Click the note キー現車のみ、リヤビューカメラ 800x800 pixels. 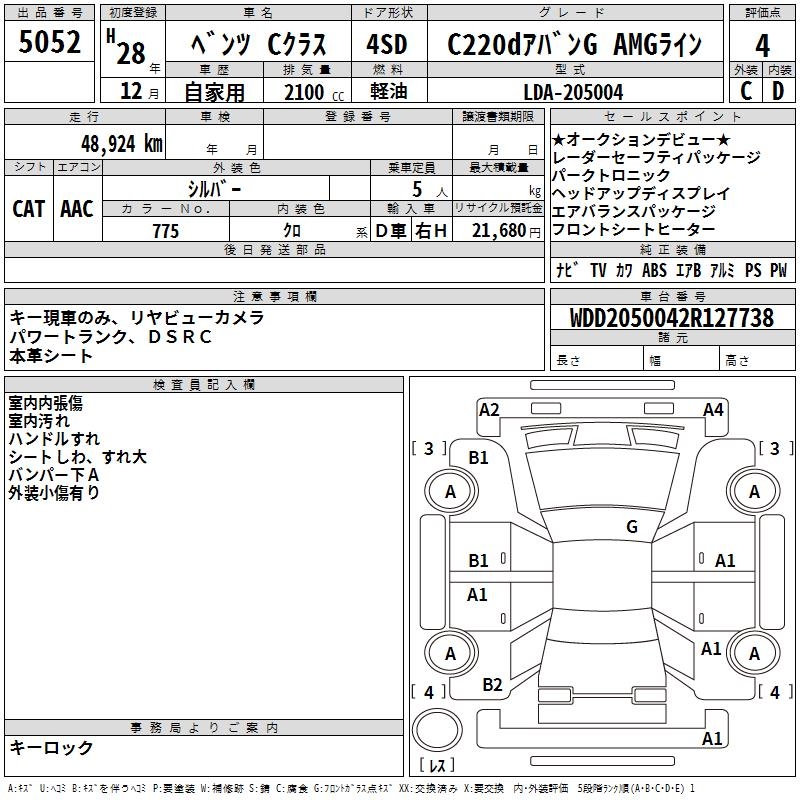point(137,317)
